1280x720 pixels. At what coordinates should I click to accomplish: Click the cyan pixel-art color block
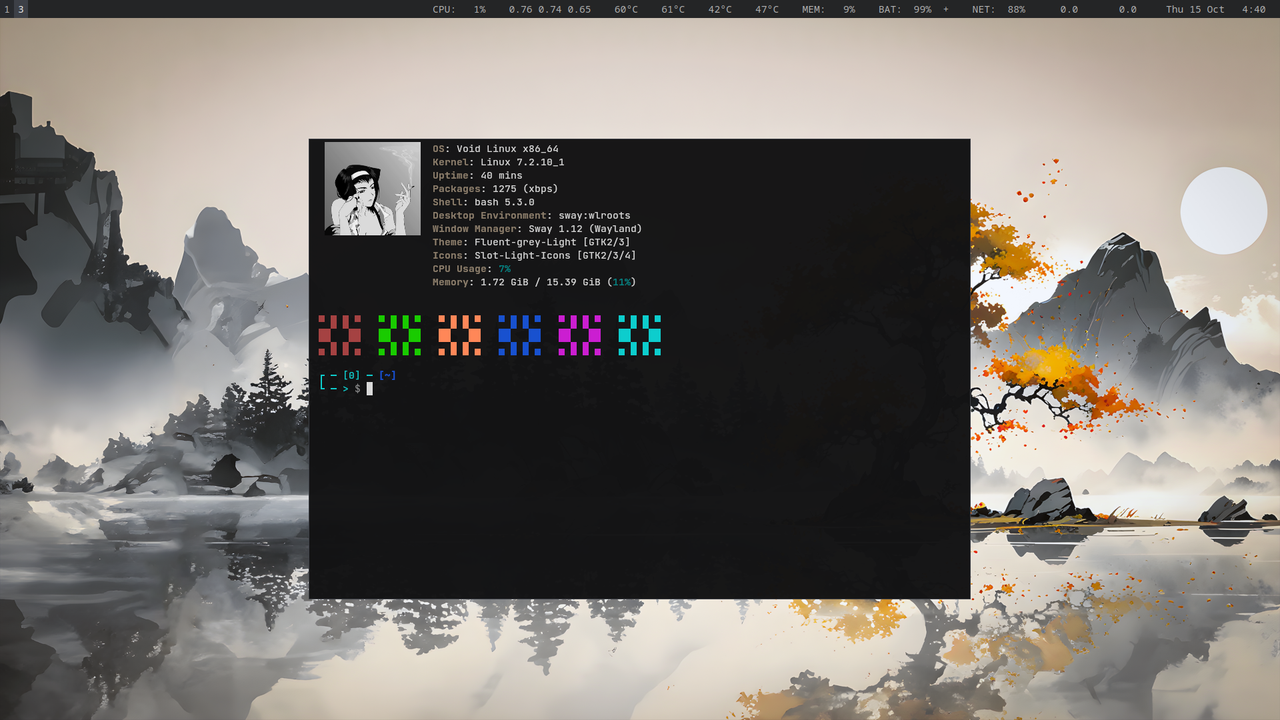[x=639, y=335]
